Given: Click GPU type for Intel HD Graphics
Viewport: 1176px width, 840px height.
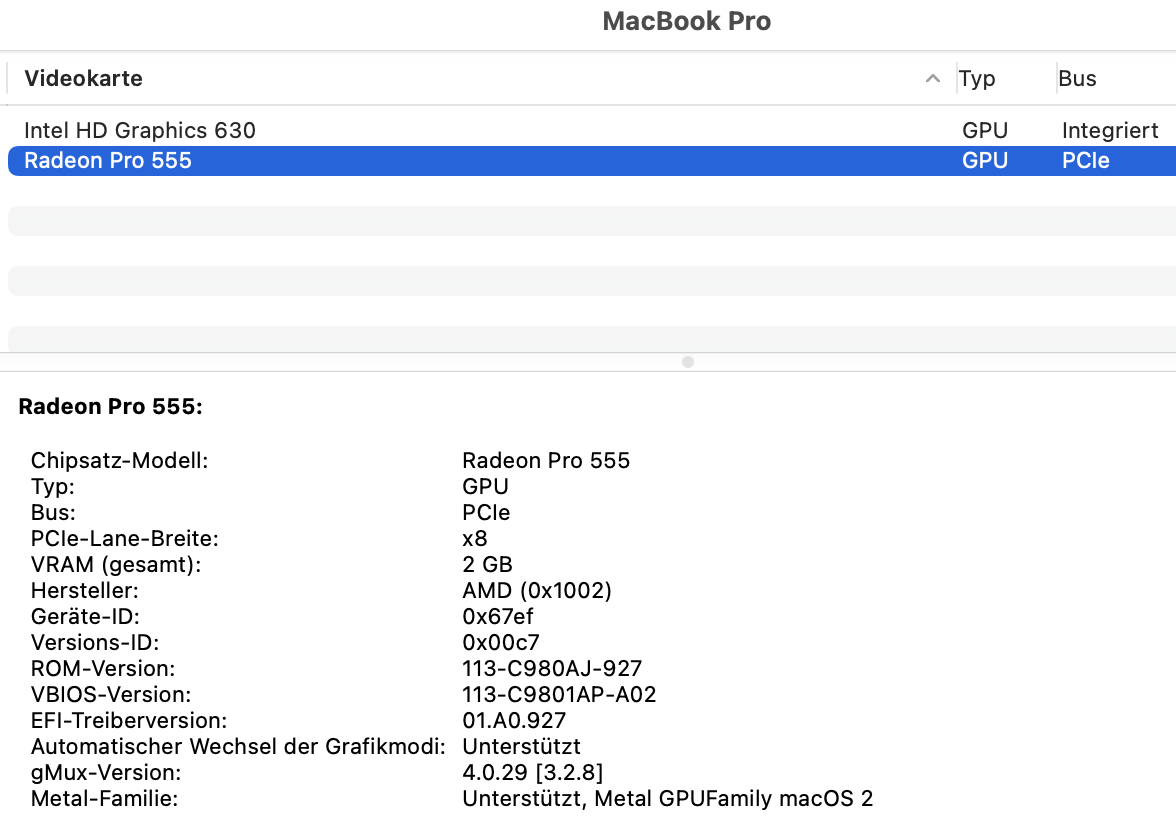Looking at the screenshot, I should pyautogui.click(x=985, y=130).
